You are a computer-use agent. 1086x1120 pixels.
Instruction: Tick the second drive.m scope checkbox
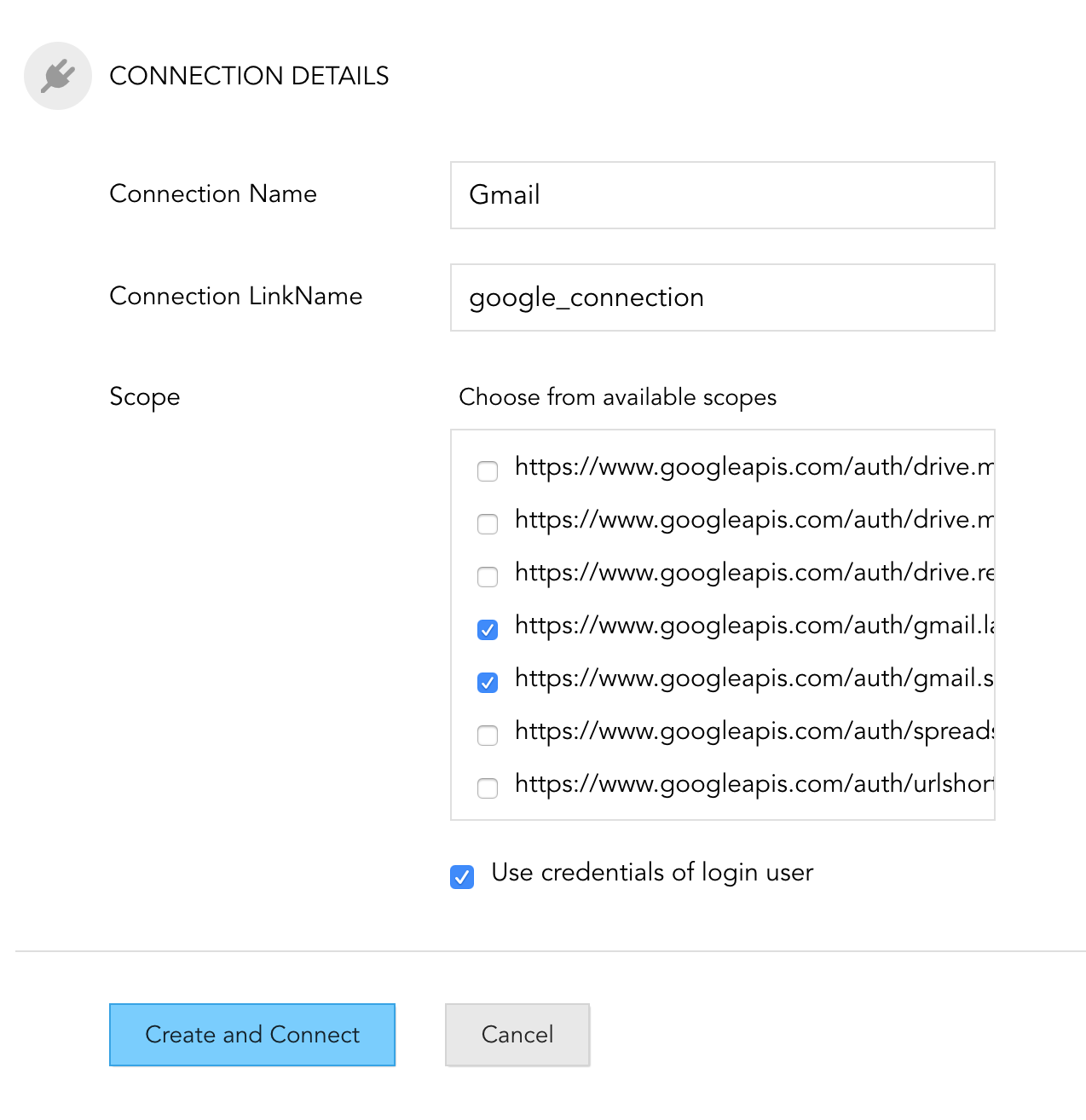click(488, 523)
